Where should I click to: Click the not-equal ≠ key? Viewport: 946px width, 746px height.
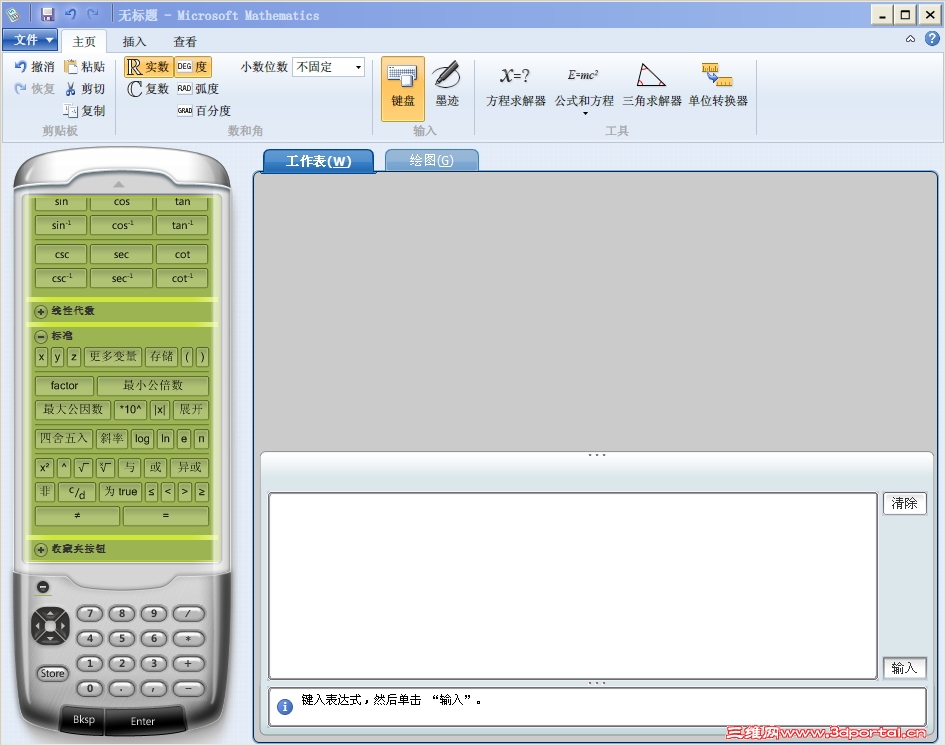(77, 516)
